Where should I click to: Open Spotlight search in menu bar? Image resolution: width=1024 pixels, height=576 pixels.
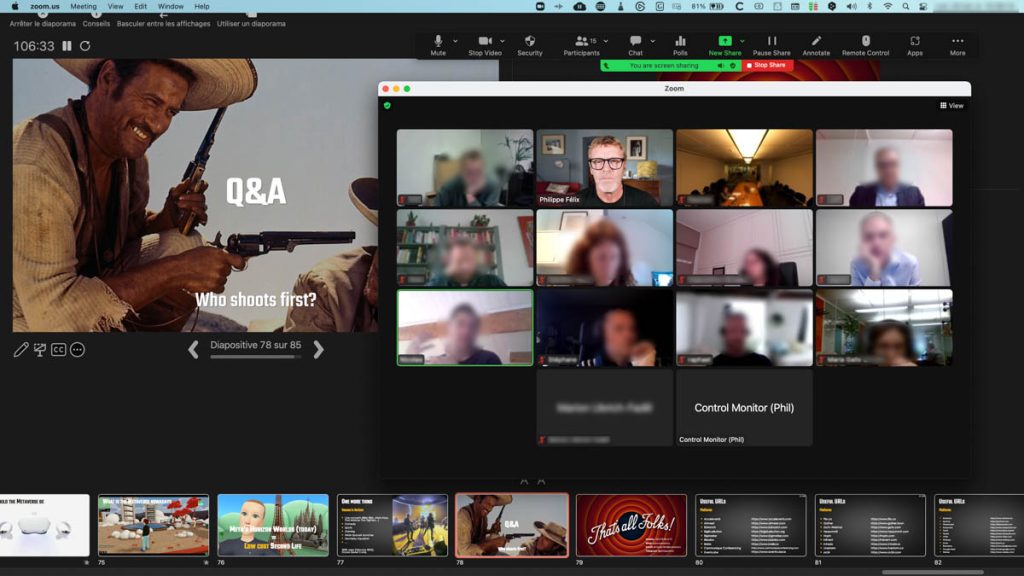click(906, 6)
